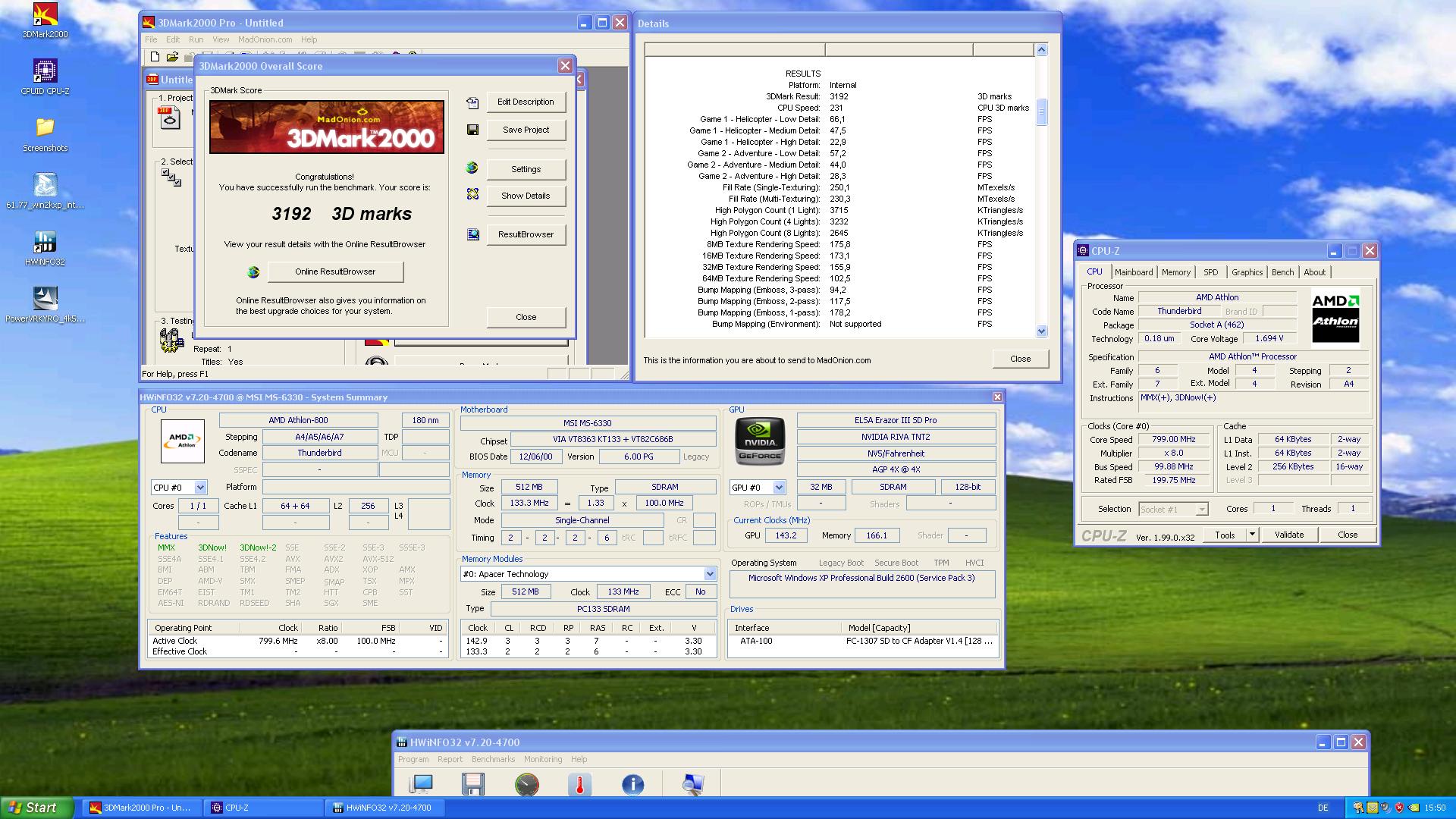Click the Show Details button
1456x819 pixels.
click(x=526, y=196)
